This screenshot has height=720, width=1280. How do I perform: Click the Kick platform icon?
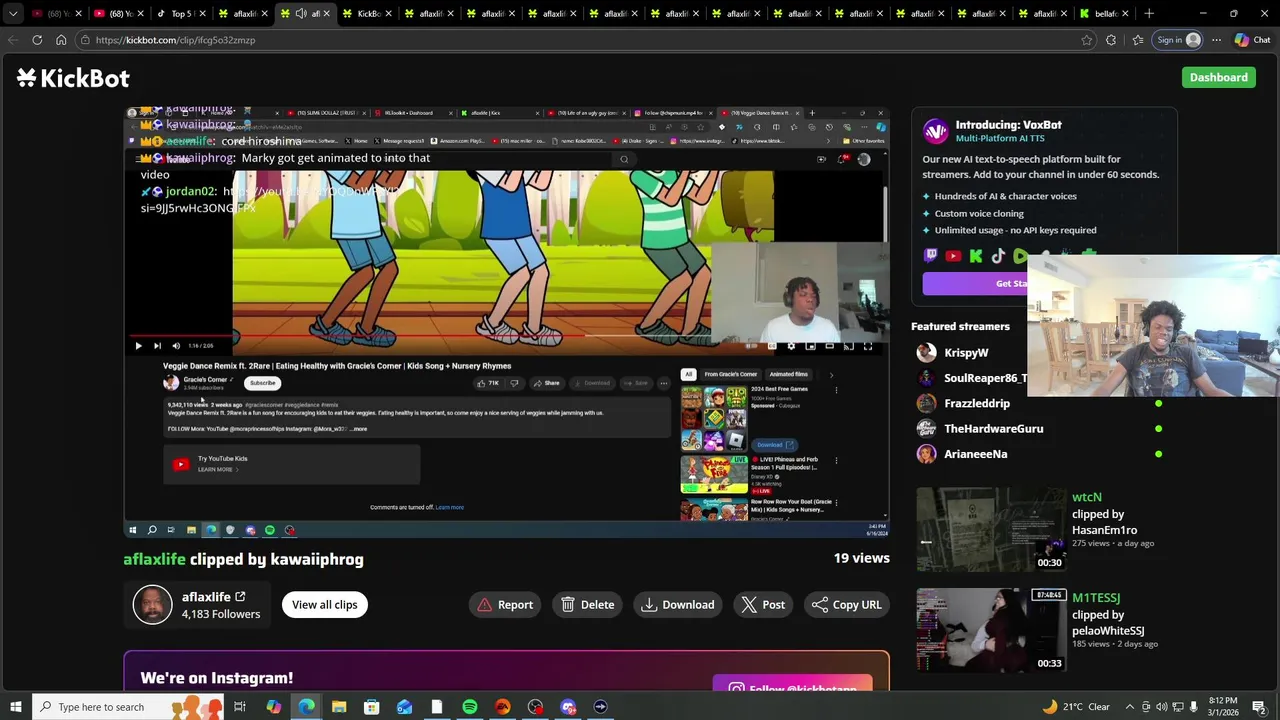click(976, 256)
